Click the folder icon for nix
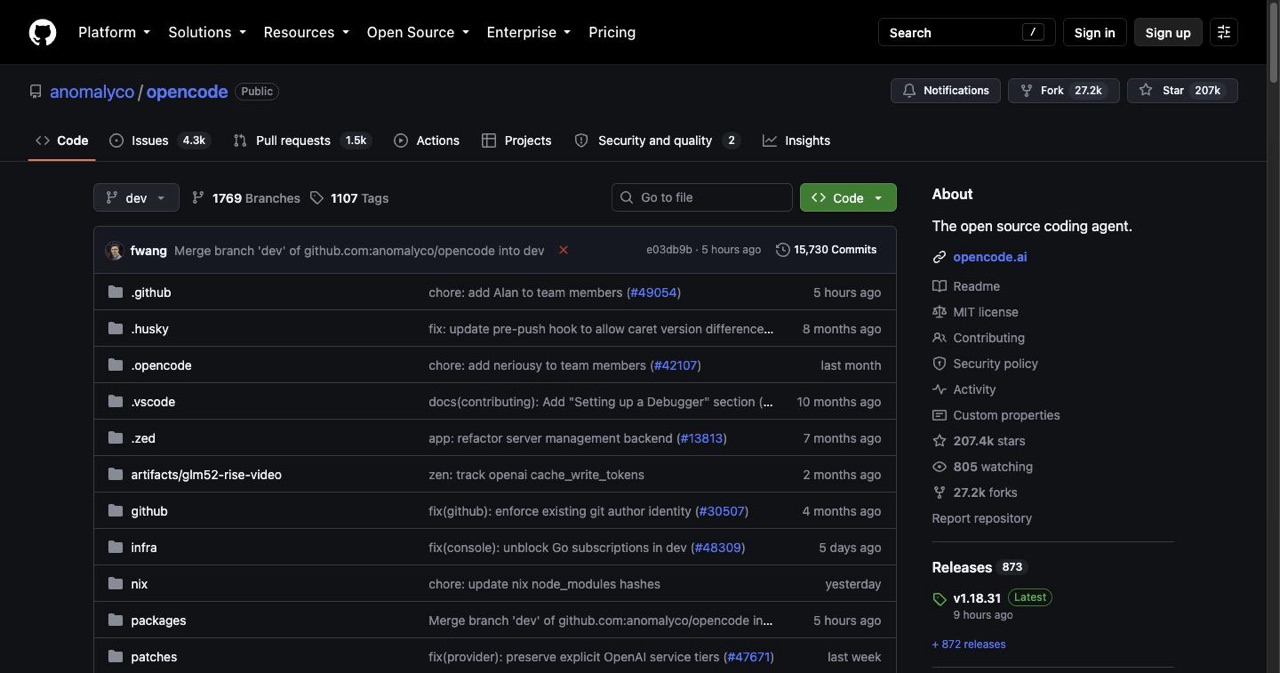 coord(115,583)
